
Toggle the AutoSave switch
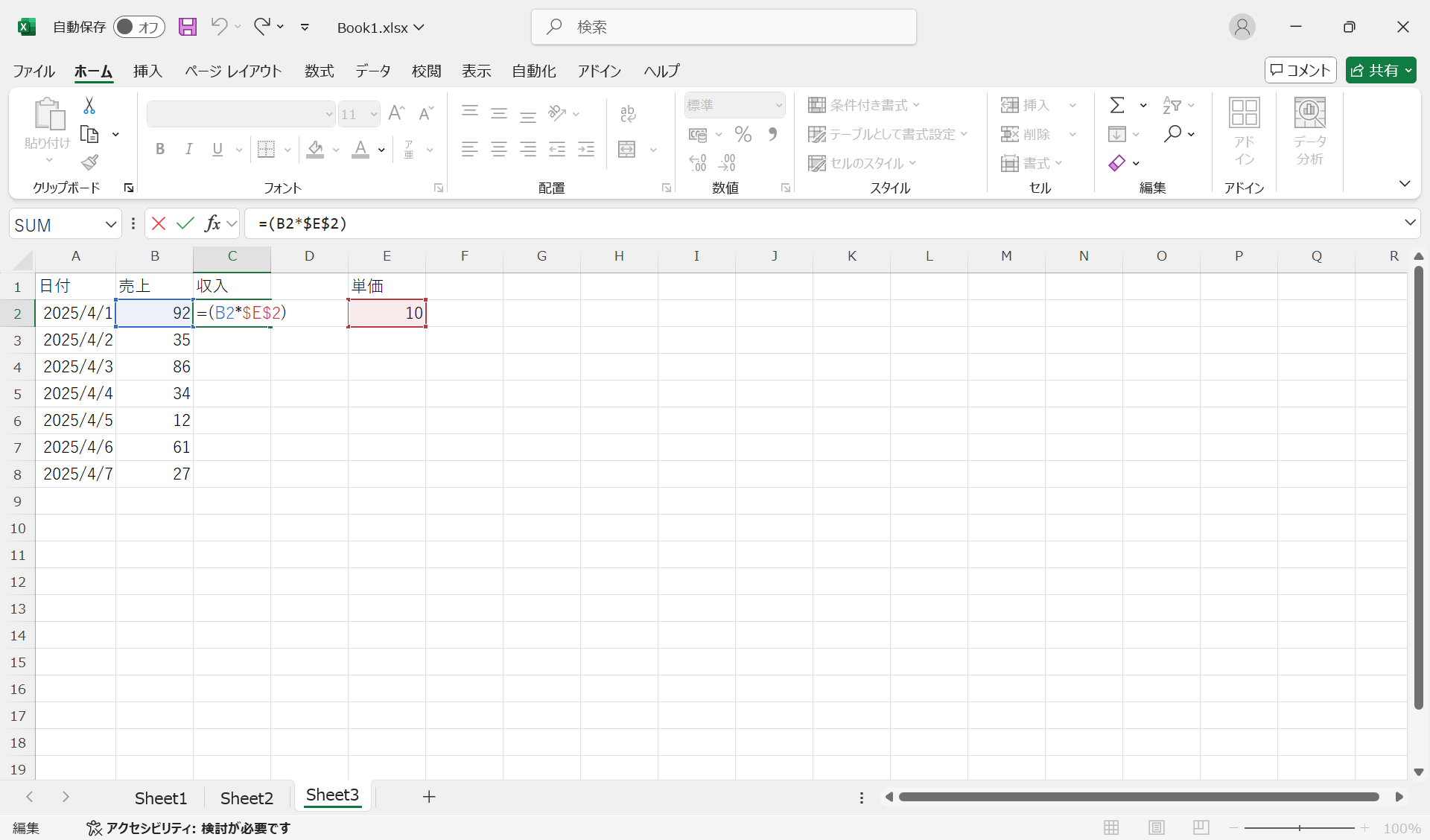click(x=139, y=27)
